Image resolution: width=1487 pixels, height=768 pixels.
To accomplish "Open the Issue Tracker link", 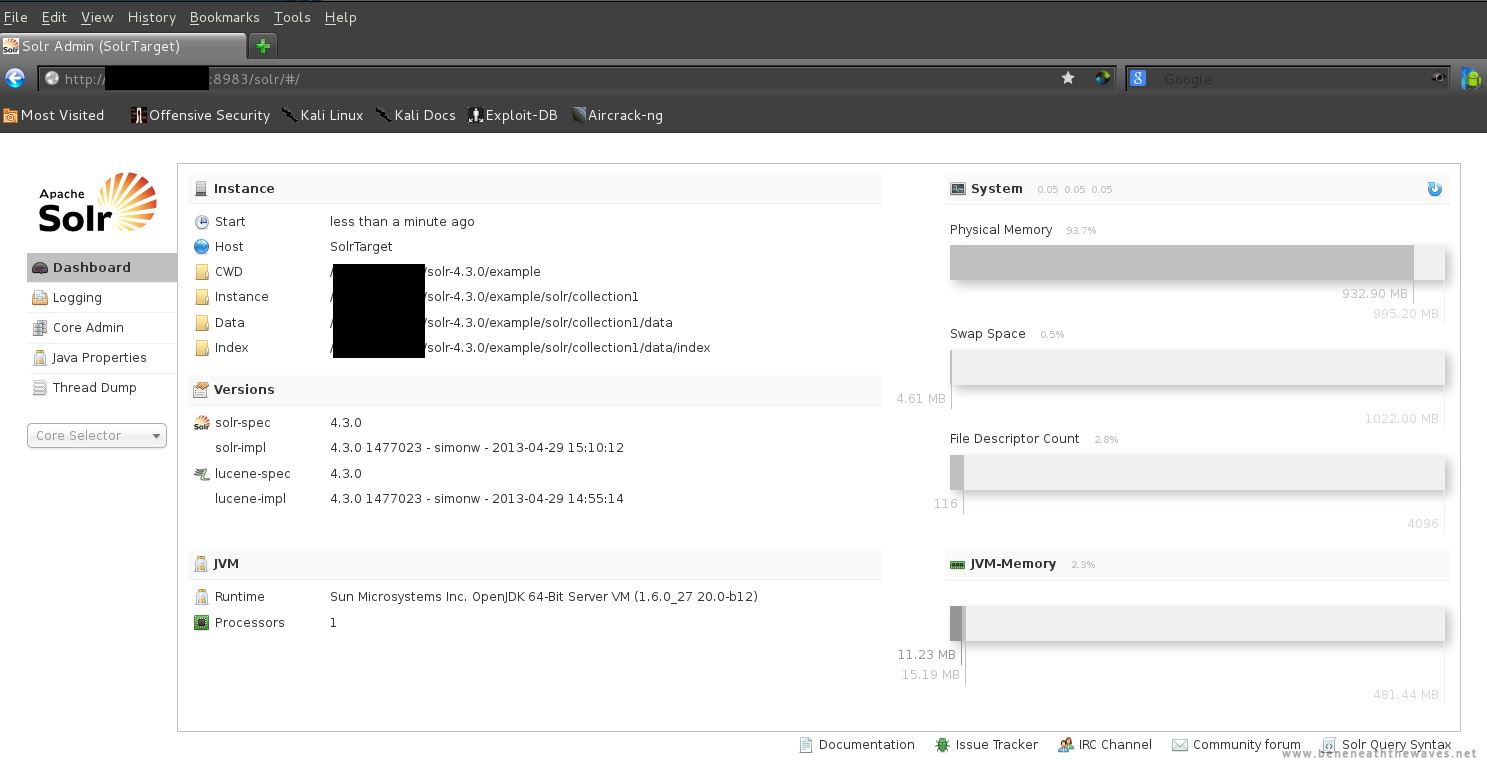I will (987, 745).
